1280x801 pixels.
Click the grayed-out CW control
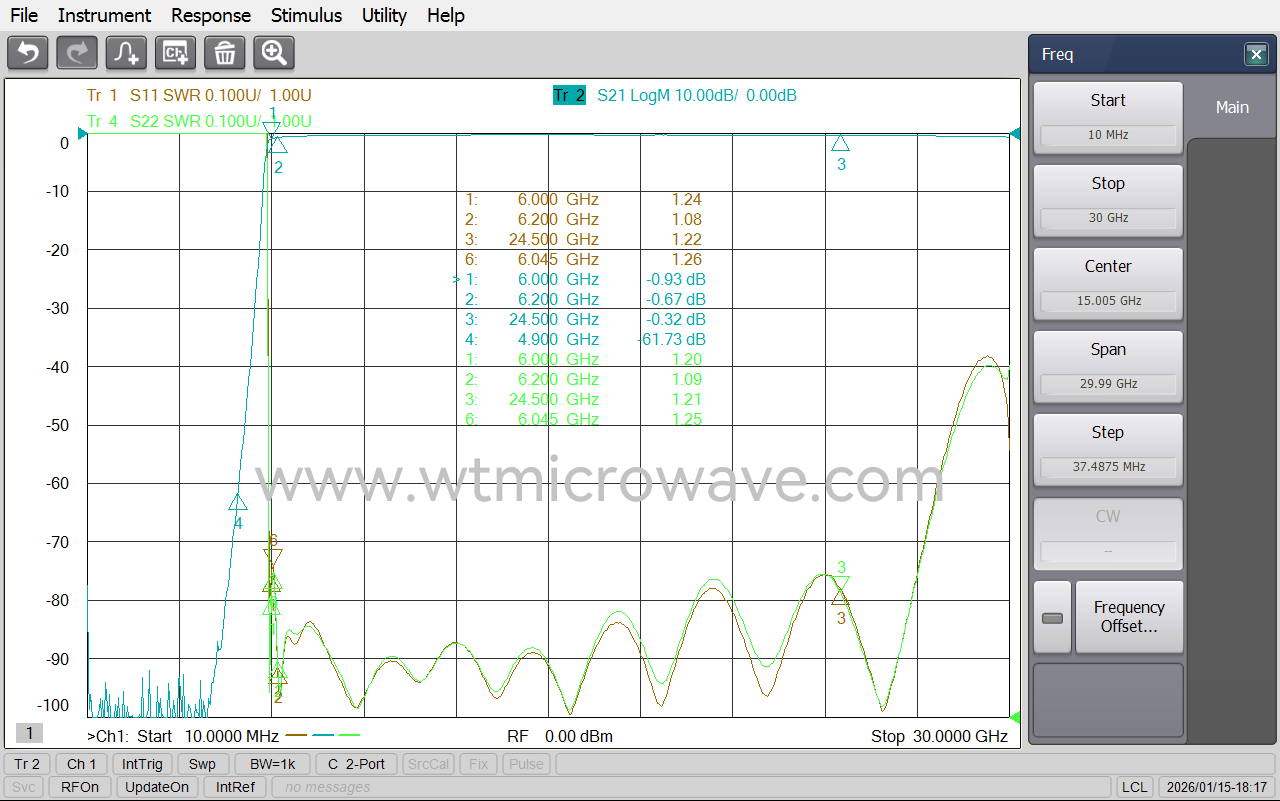pyautogui.click(x=1108, y=533)
